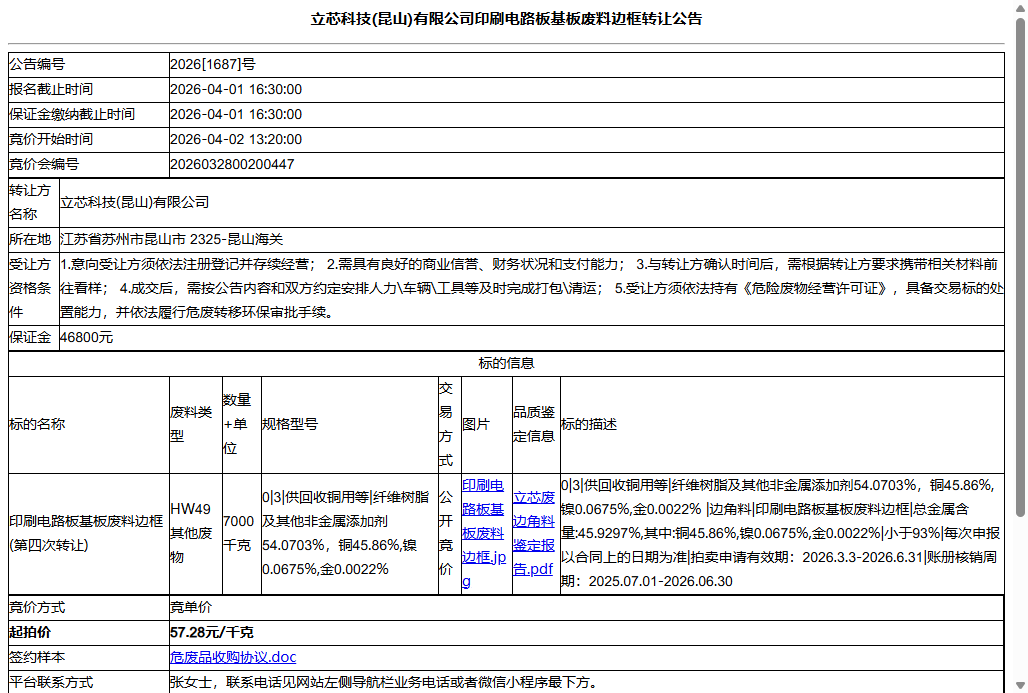Click the scrollbar up arrow
This screenshot has height=693, width=1028.
pyautogui.click(x=1019, y=10)
